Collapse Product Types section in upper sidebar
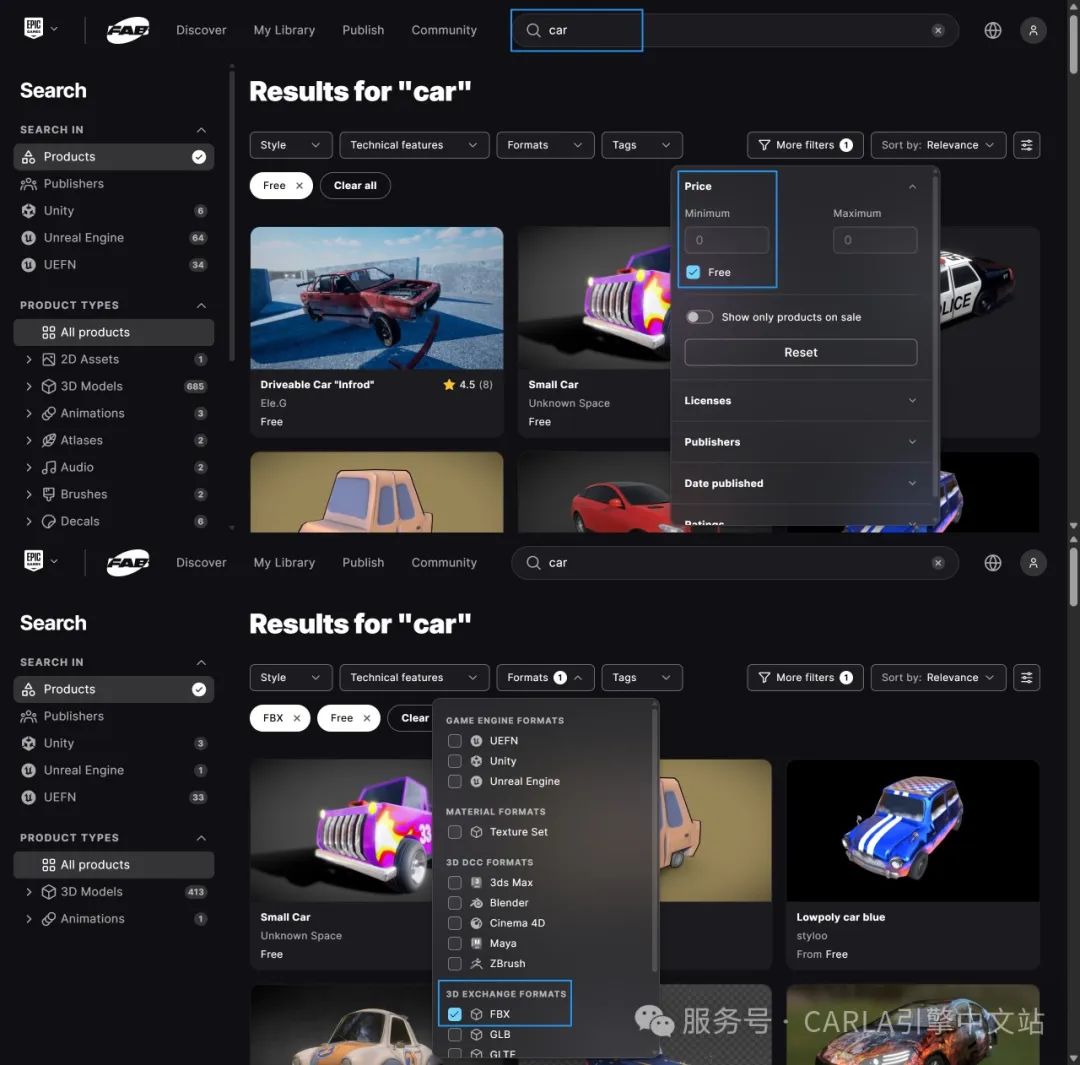The width and height of the screenshot is (1080, 1065). [x=201, y=305]
